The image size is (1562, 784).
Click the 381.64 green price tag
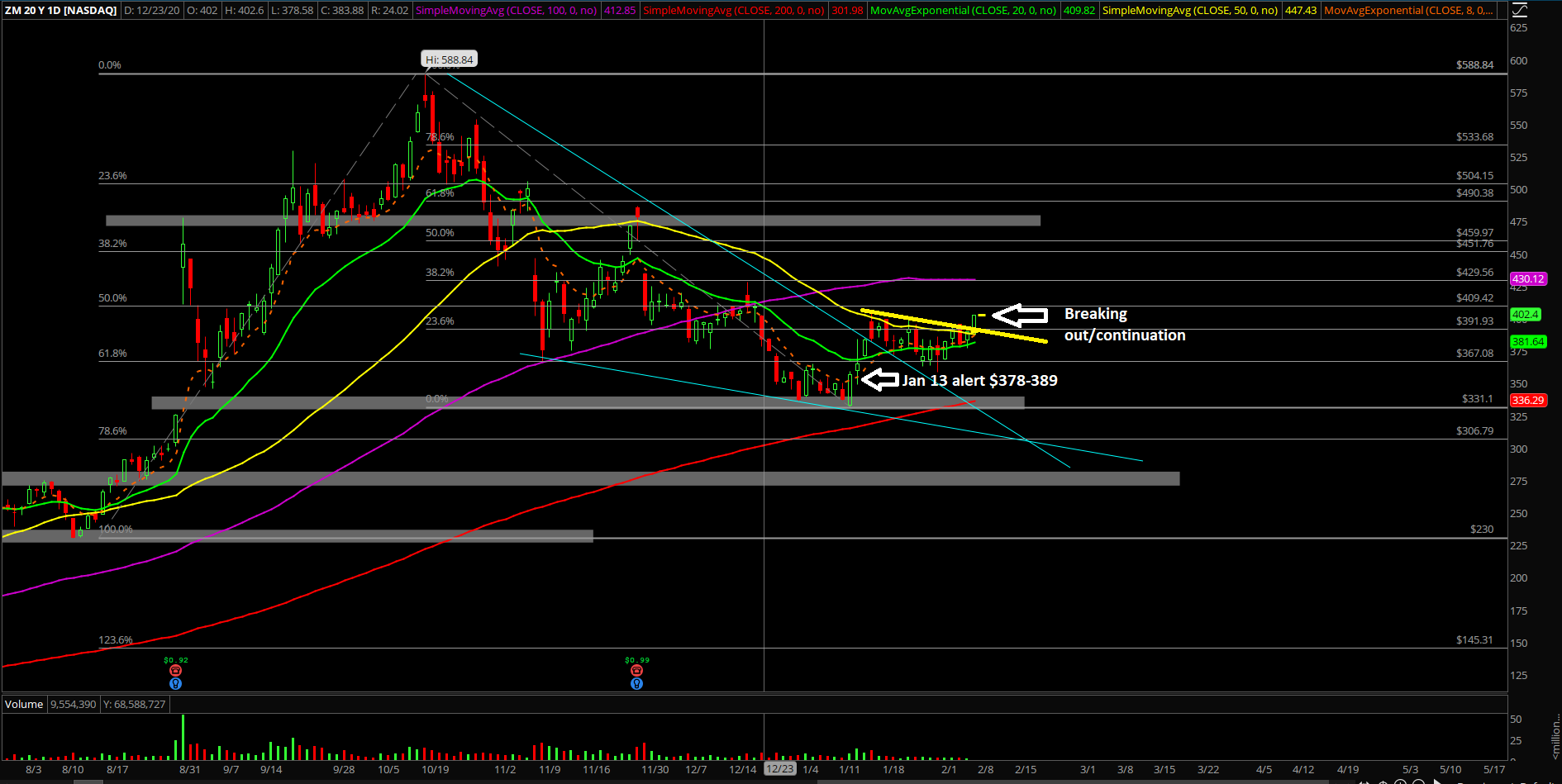(1528, 342)
